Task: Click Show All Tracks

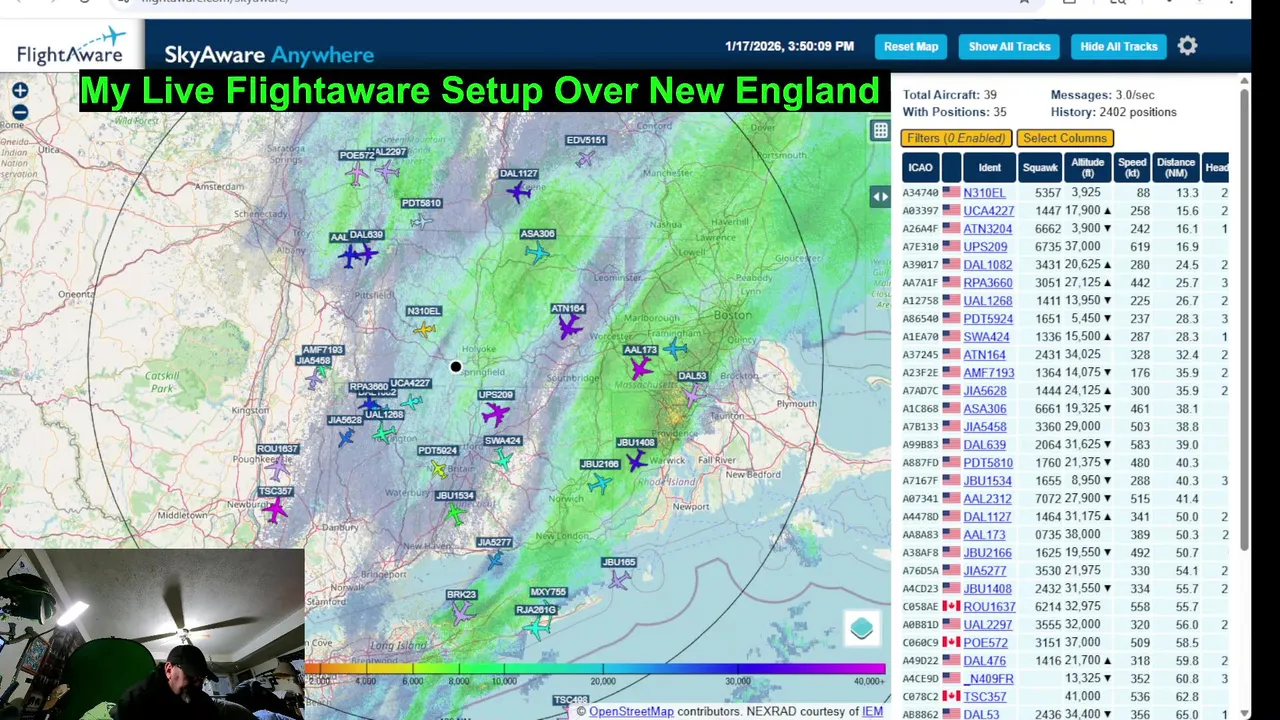Action: point(1010,47)
